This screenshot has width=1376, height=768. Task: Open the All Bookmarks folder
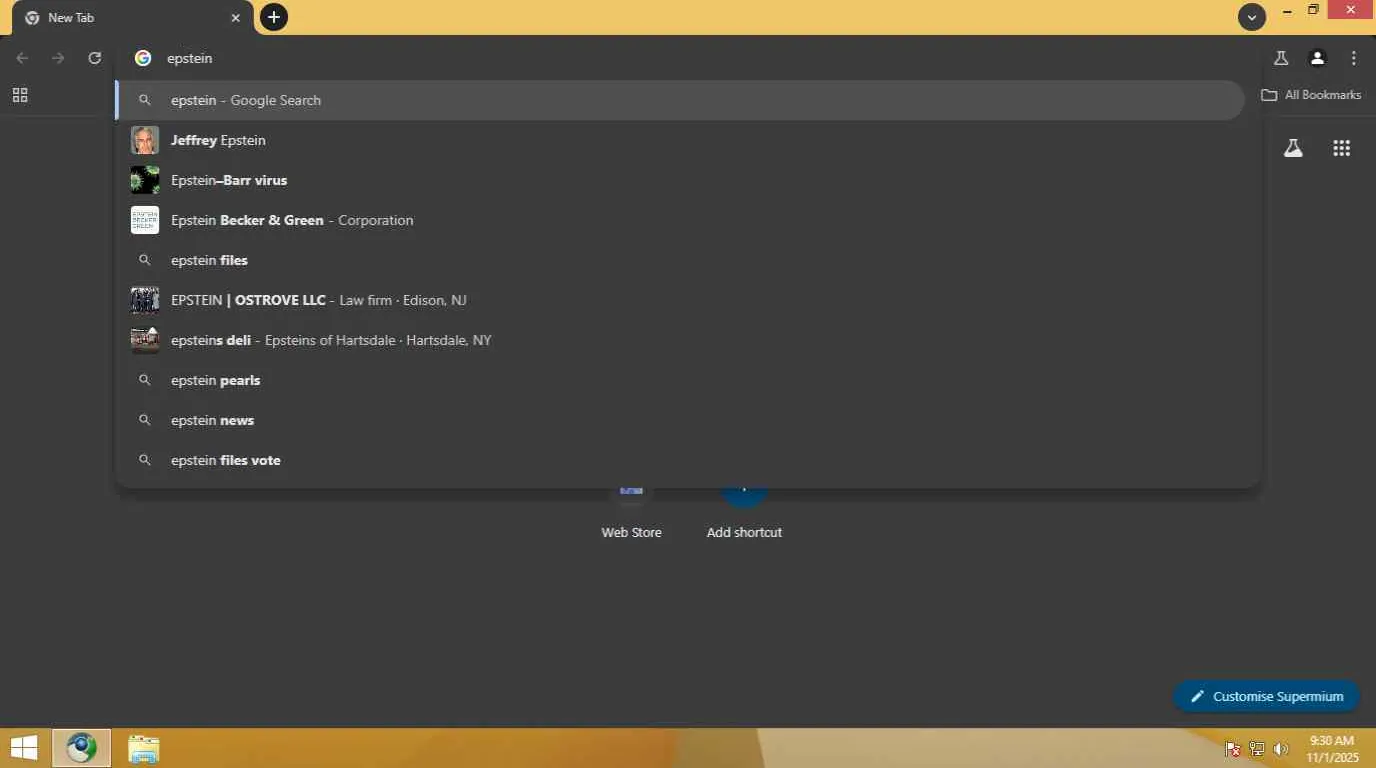coord(1311,95)
